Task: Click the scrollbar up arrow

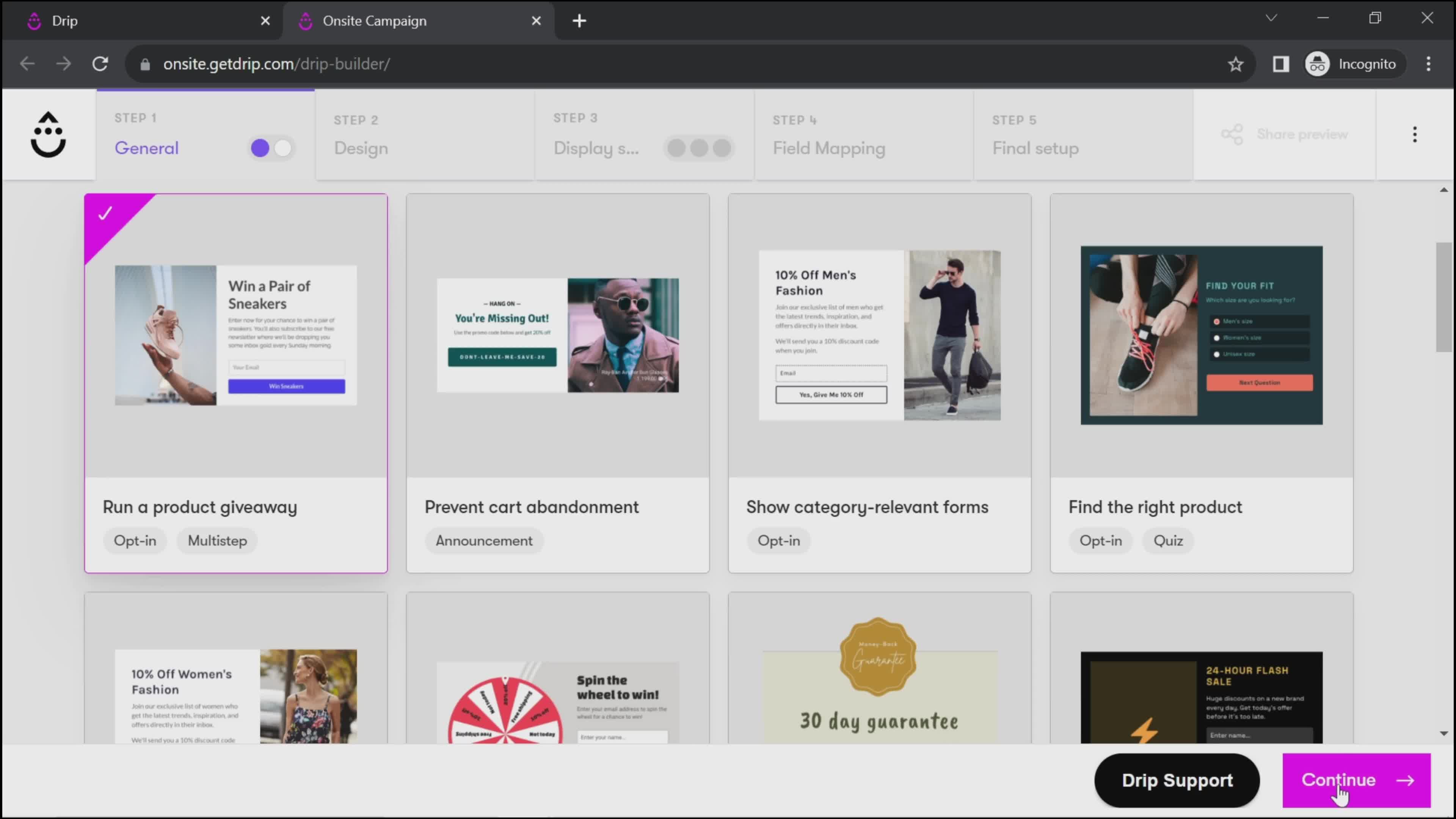Action: (1443, 190)
